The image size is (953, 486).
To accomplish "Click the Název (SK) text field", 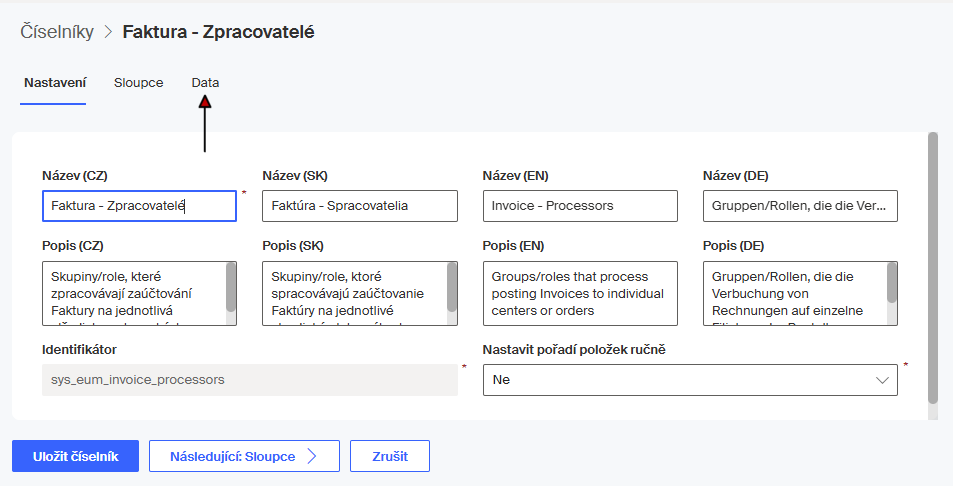I will tap(359, 206).
